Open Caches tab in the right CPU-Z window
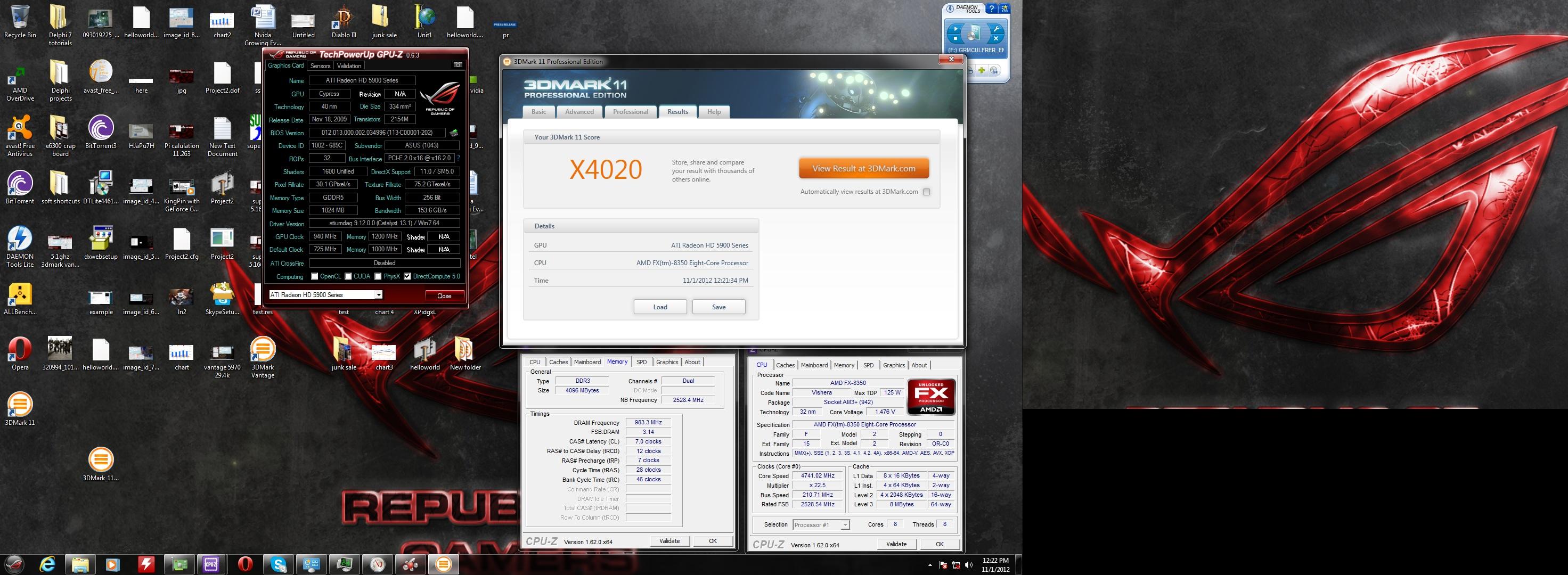1568x575 pixels. tap(785, 365)
